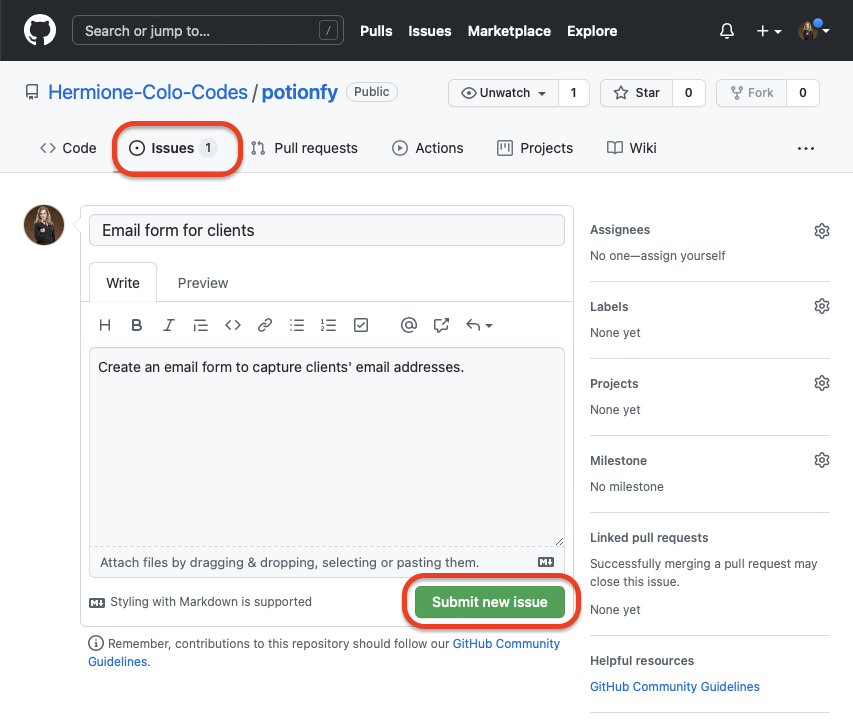The image size is (853, 724).
Task: Expand the saved replies dropdown
Action: point(479,325)
